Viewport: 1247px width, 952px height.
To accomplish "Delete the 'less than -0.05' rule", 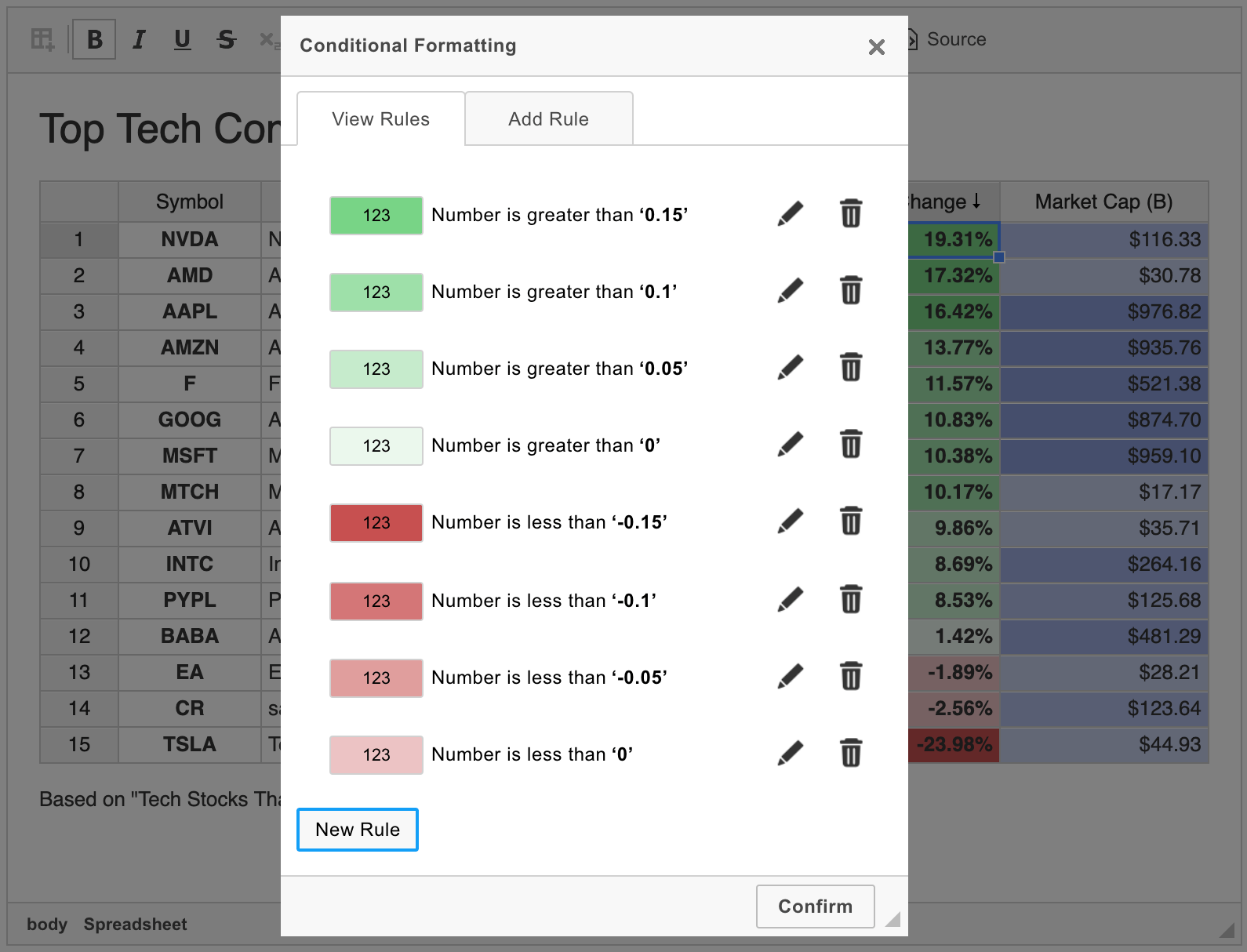I will tap(851, 676).
